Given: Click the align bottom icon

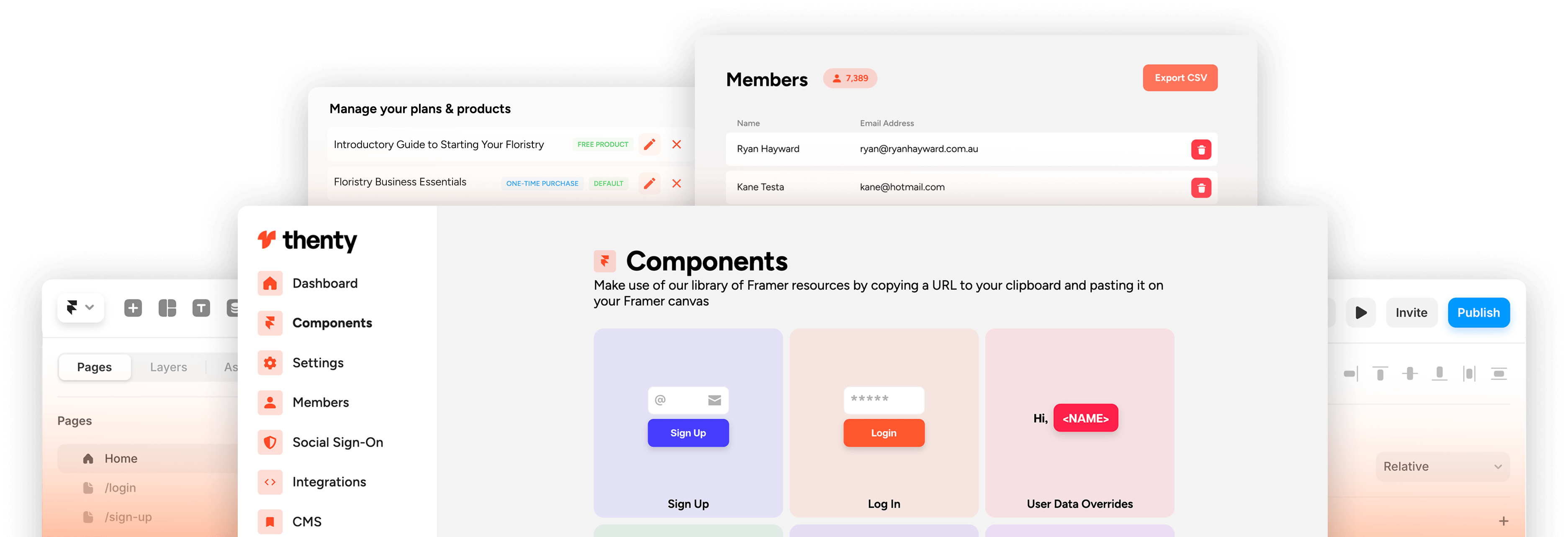Looking at the screenshot, I should (x=1439, y=373).
